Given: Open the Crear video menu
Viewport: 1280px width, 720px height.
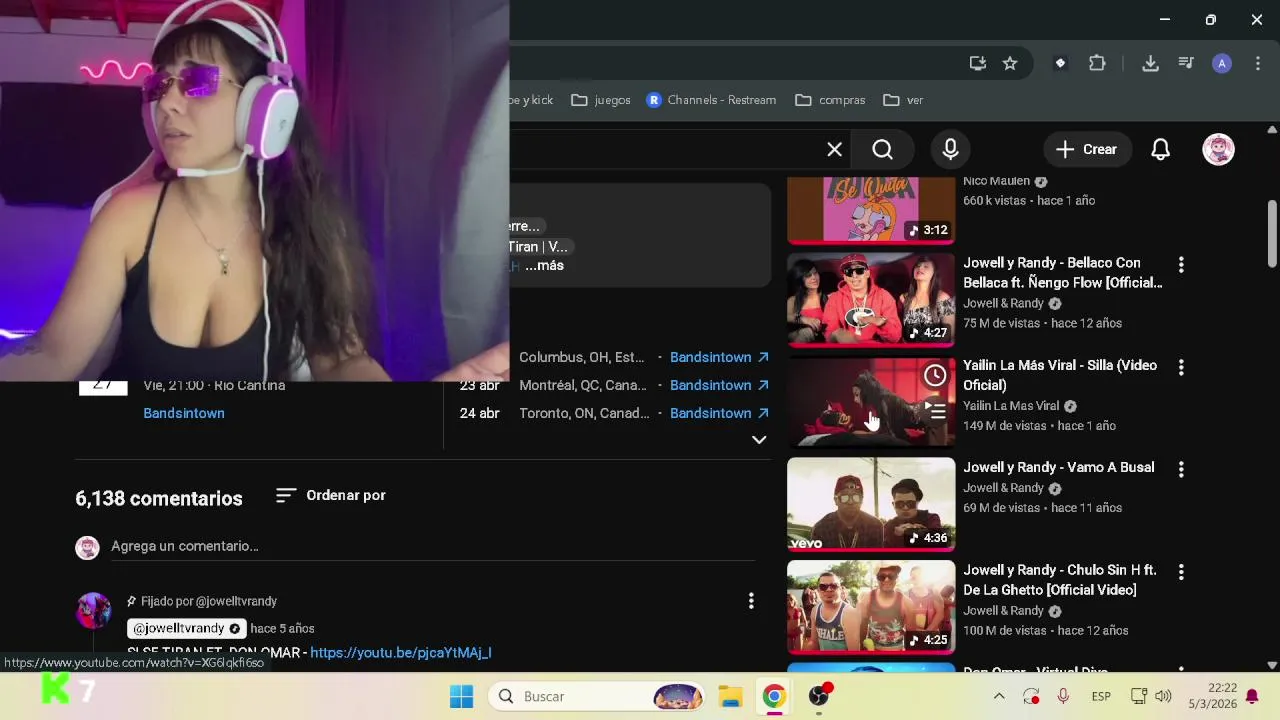Looking at the screenshot, I should pos(1087,150).
